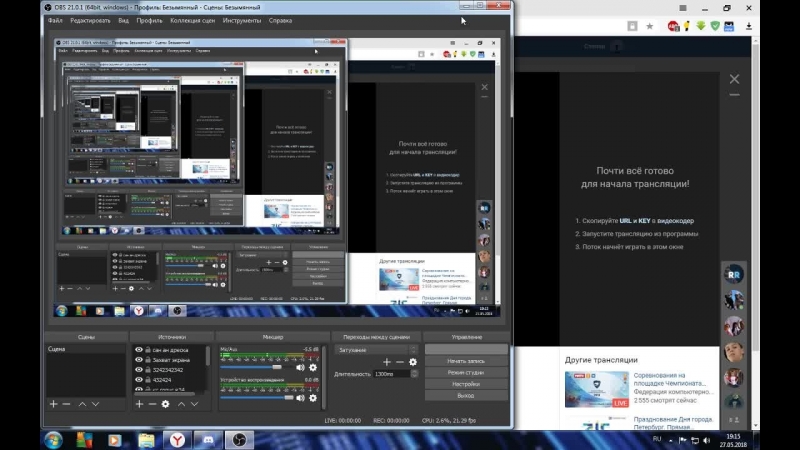Image resolution: width=800 pixels, height=450 pixels.
Task: Move the selected source up
Action: tap(181, 404)
